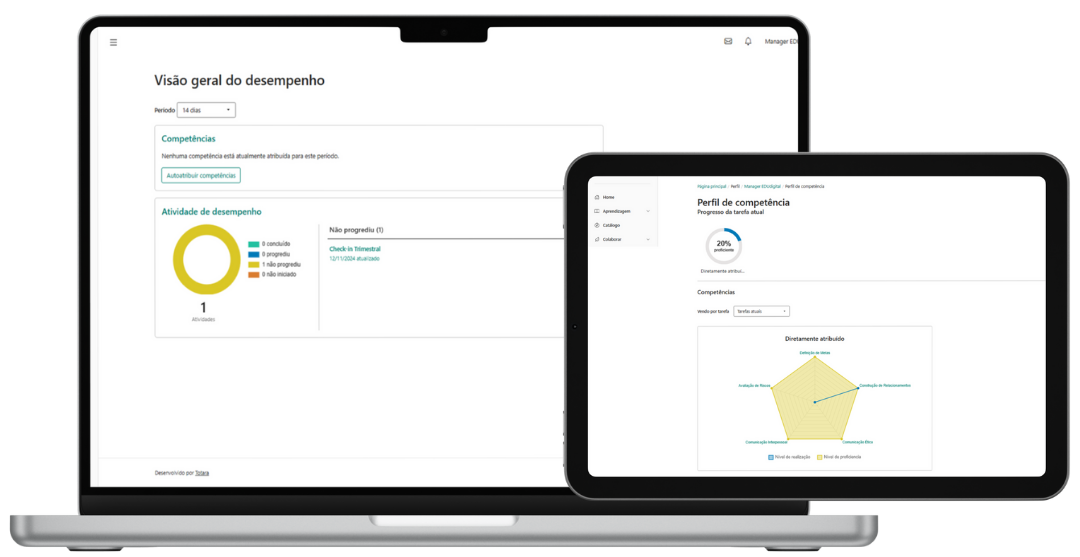
Task: Check notifications via the bell icon
Action: click(x=748, y=42)
